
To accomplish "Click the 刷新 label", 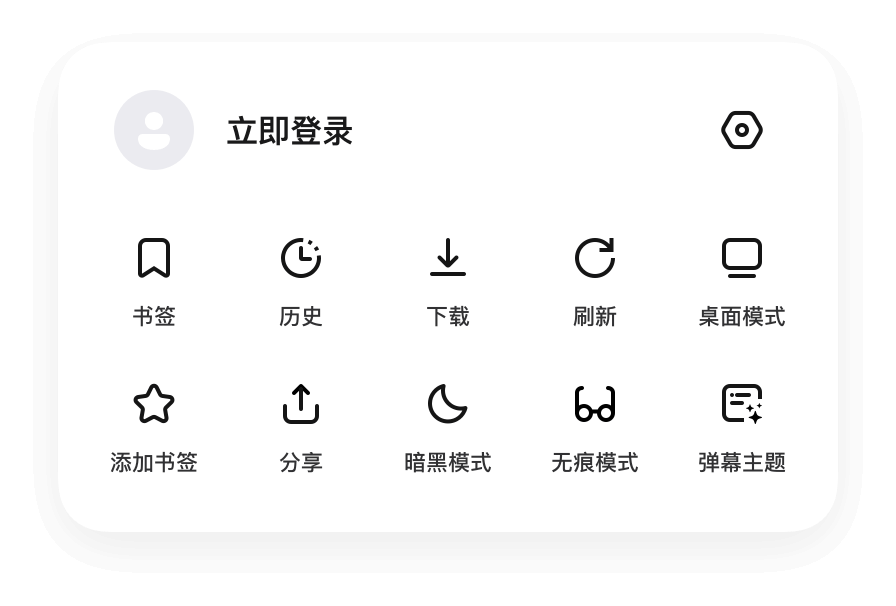I will point(595,316).
